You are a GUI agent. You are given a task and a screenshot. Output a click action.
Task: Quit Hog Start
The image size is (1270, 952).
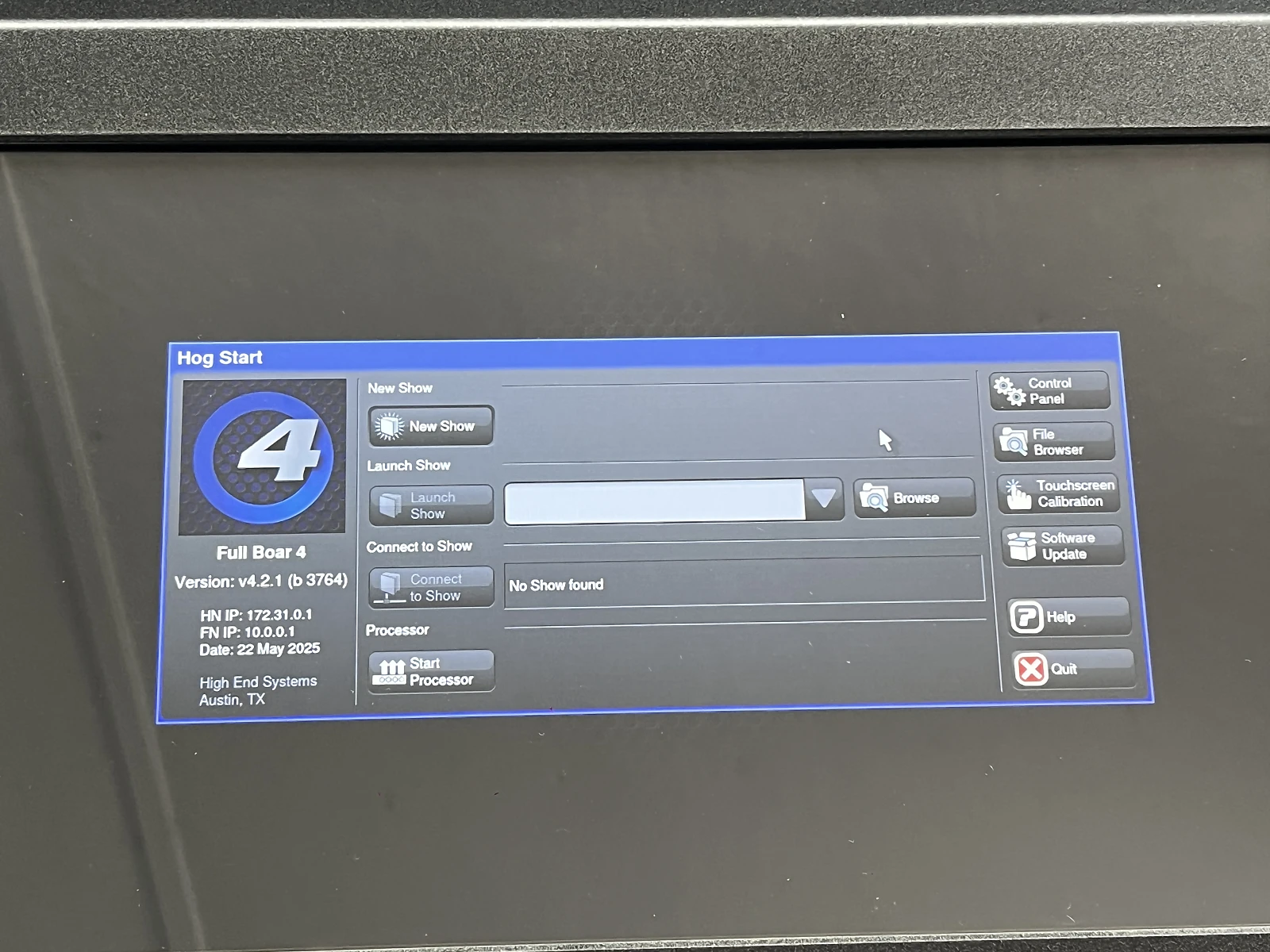tap(1073, 669)
